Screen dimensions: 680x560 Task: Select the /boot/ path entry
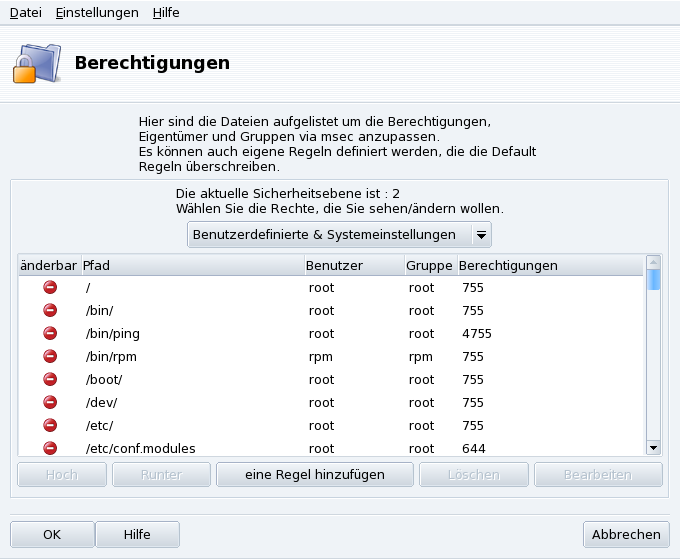coord(104,380)
